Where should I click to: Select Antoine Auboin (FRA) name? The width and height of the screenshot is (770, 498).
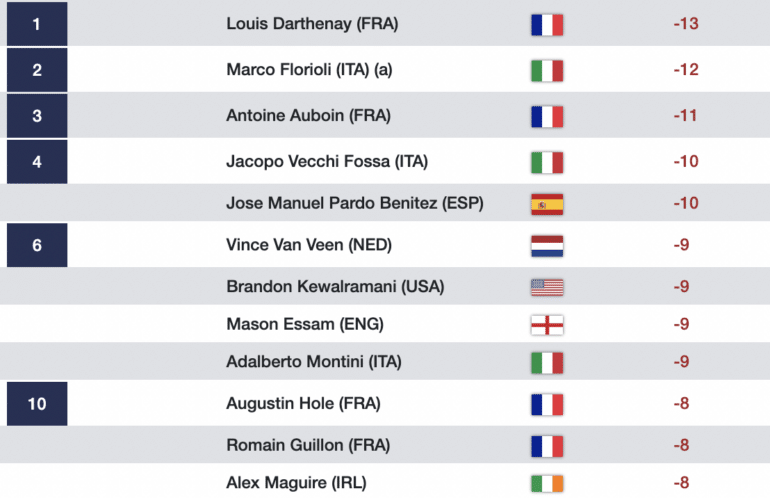pos(308,115)
